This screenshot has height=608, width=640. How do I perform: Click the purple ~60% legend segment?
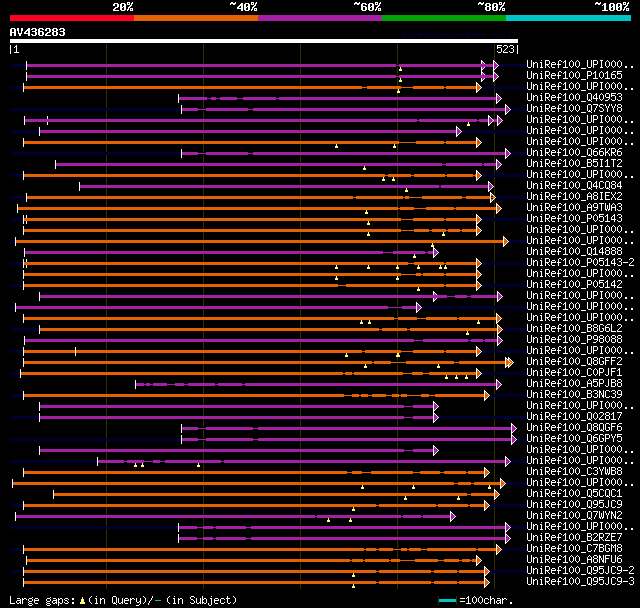(x=320, y=18)
